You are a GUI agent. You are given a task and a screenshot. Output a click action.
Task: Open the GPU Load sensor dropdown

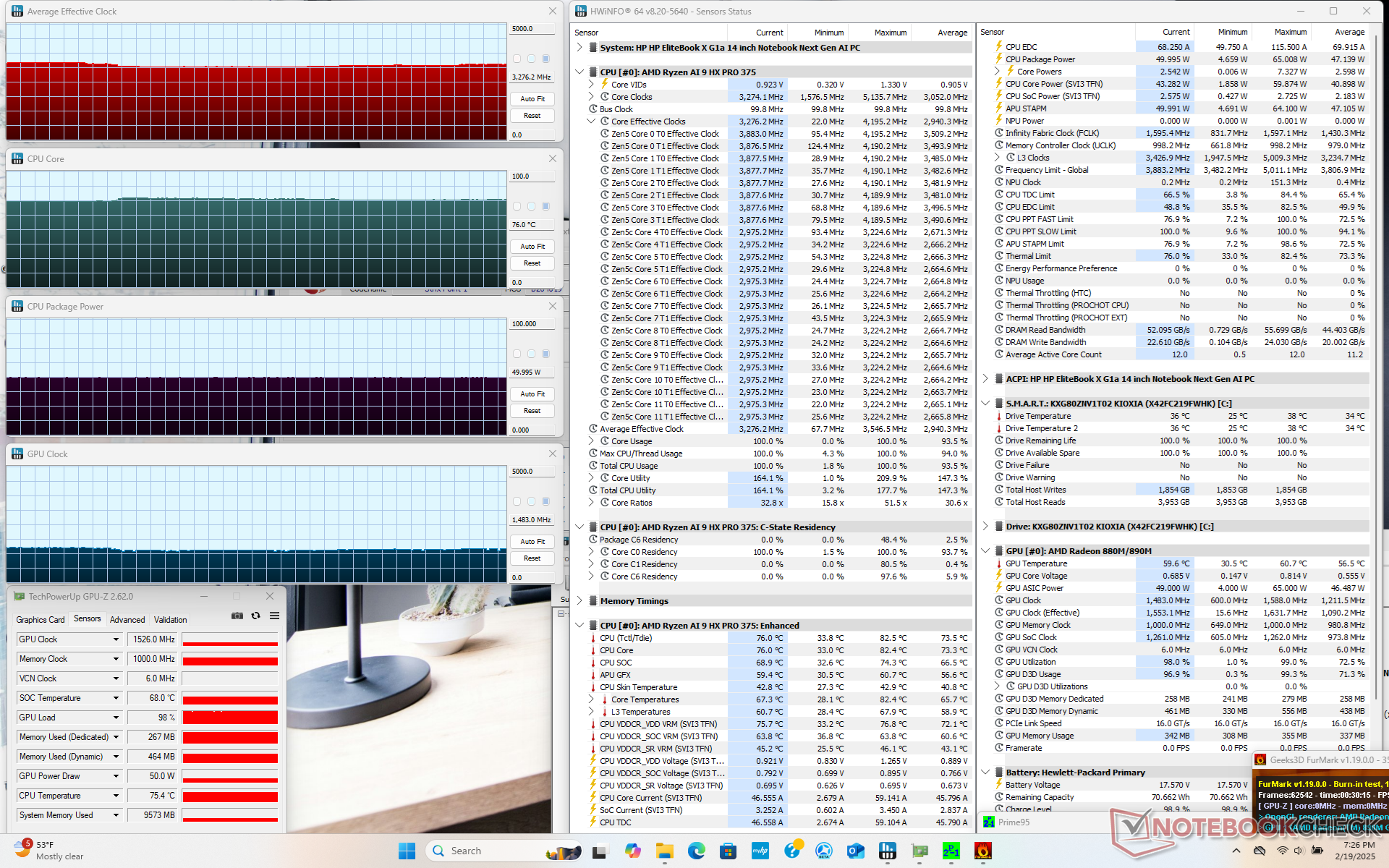coord(116,718)
